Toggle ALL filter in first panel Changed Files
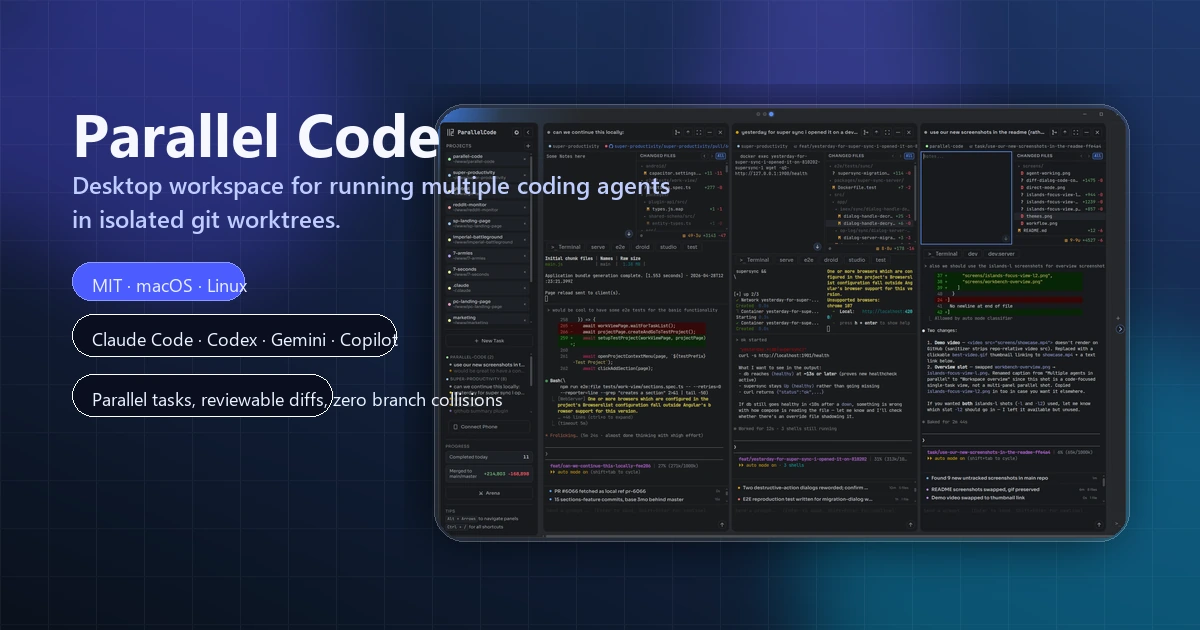Viewport: 1200px width, 630px height. click(x=720, y=156)
